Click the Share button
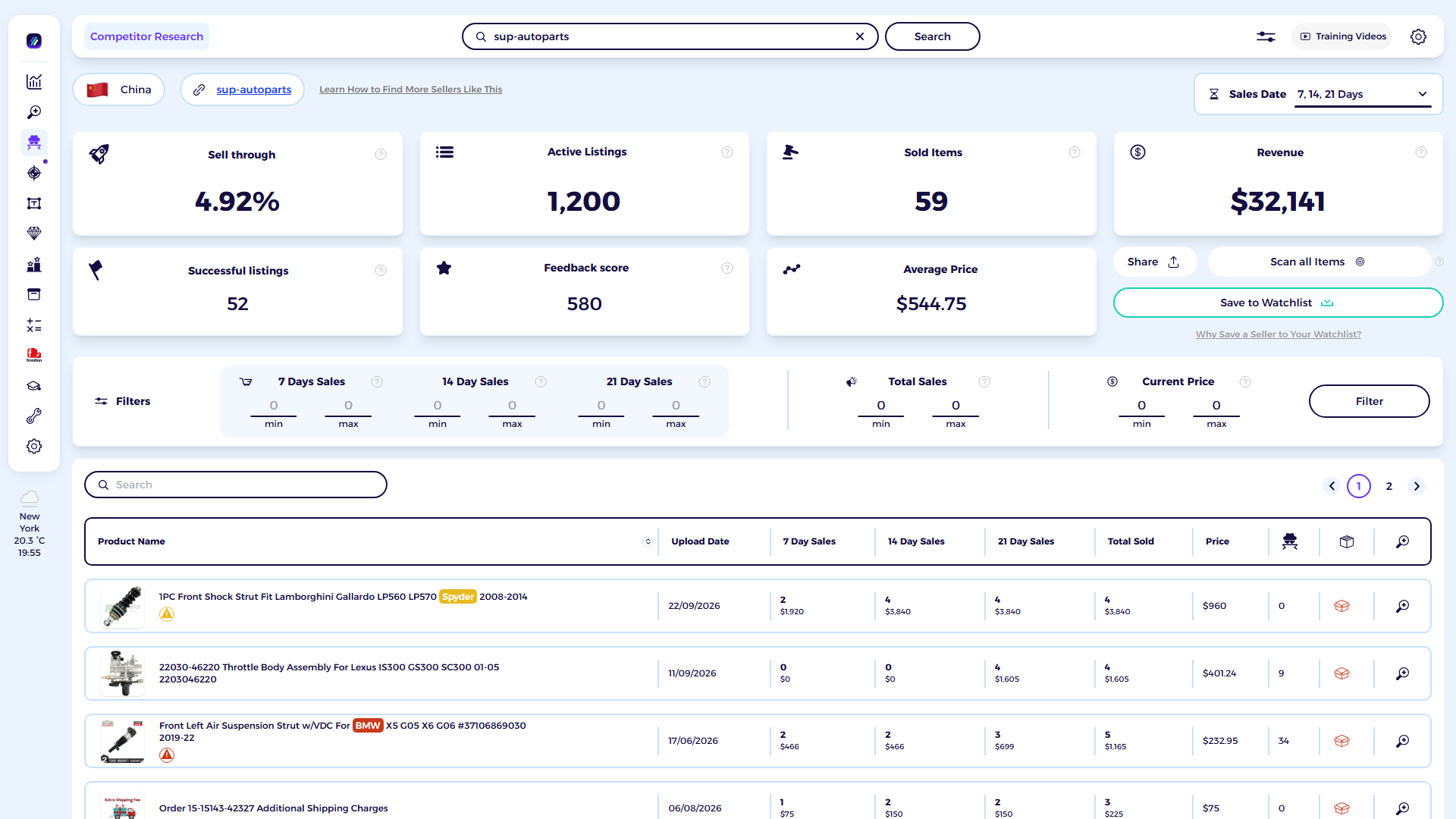This screenshot has width=1456, height=819. (x=1153, y=262)
